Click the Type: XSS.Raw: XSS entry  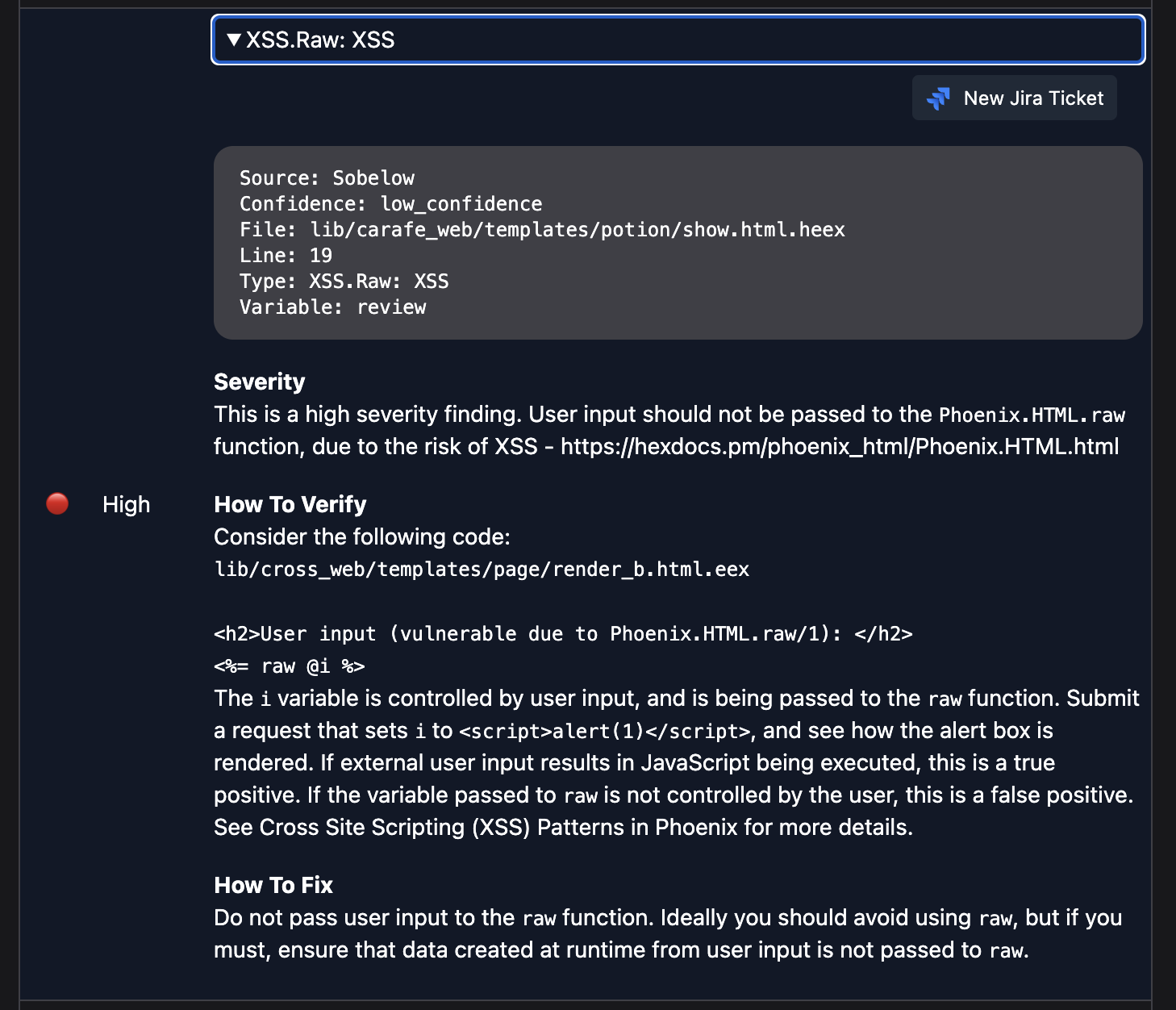[x=344, y=281]
